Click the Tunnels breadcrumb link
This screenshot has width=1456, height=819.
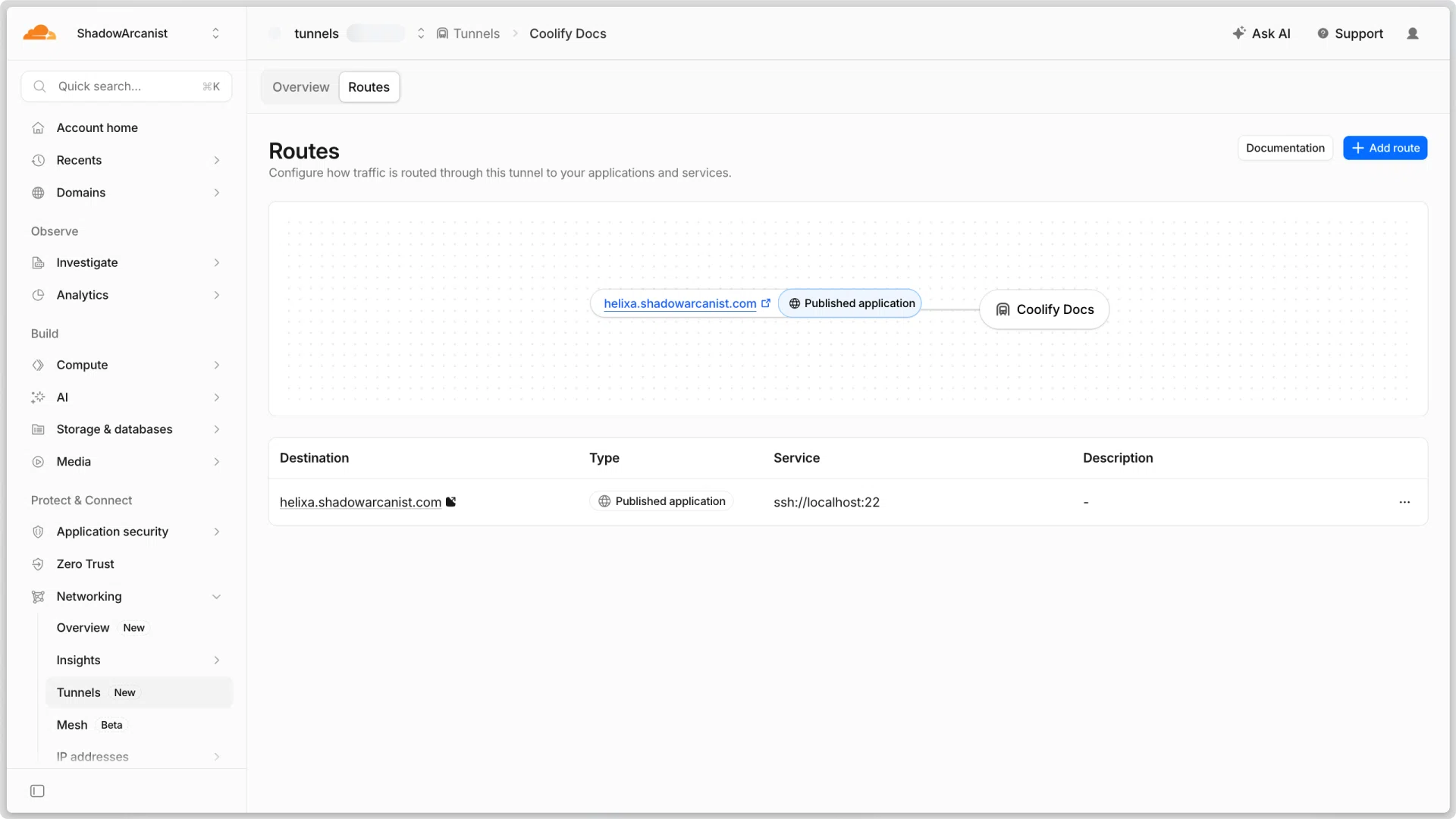tap(476, 33)
